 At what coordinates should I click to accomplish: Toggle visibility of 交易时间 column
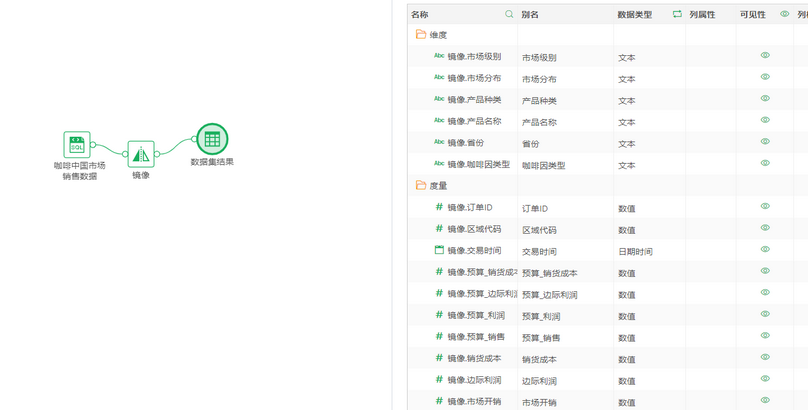pos(765,249)
